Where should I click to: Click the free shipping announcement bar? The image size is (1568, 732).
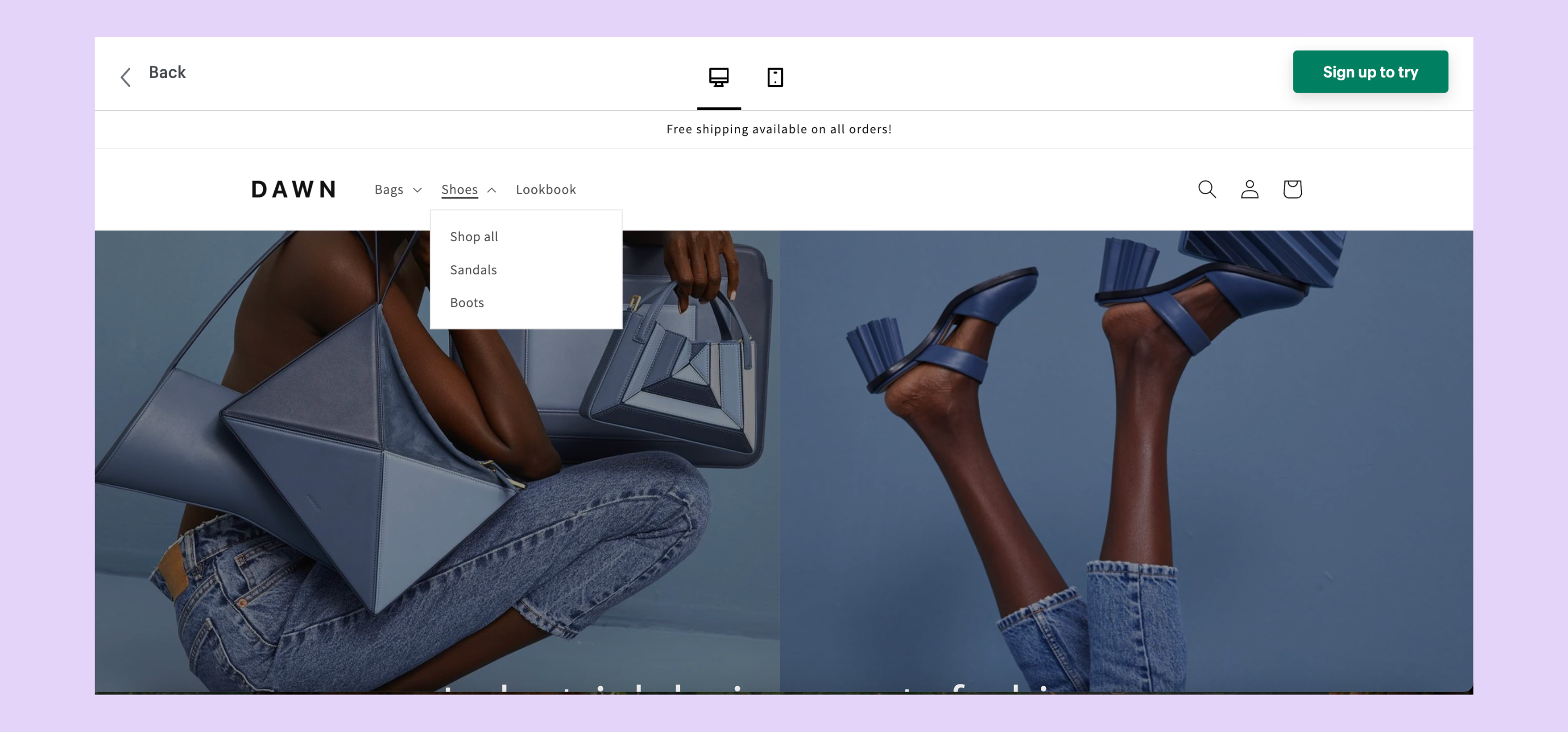pos(779,129)
